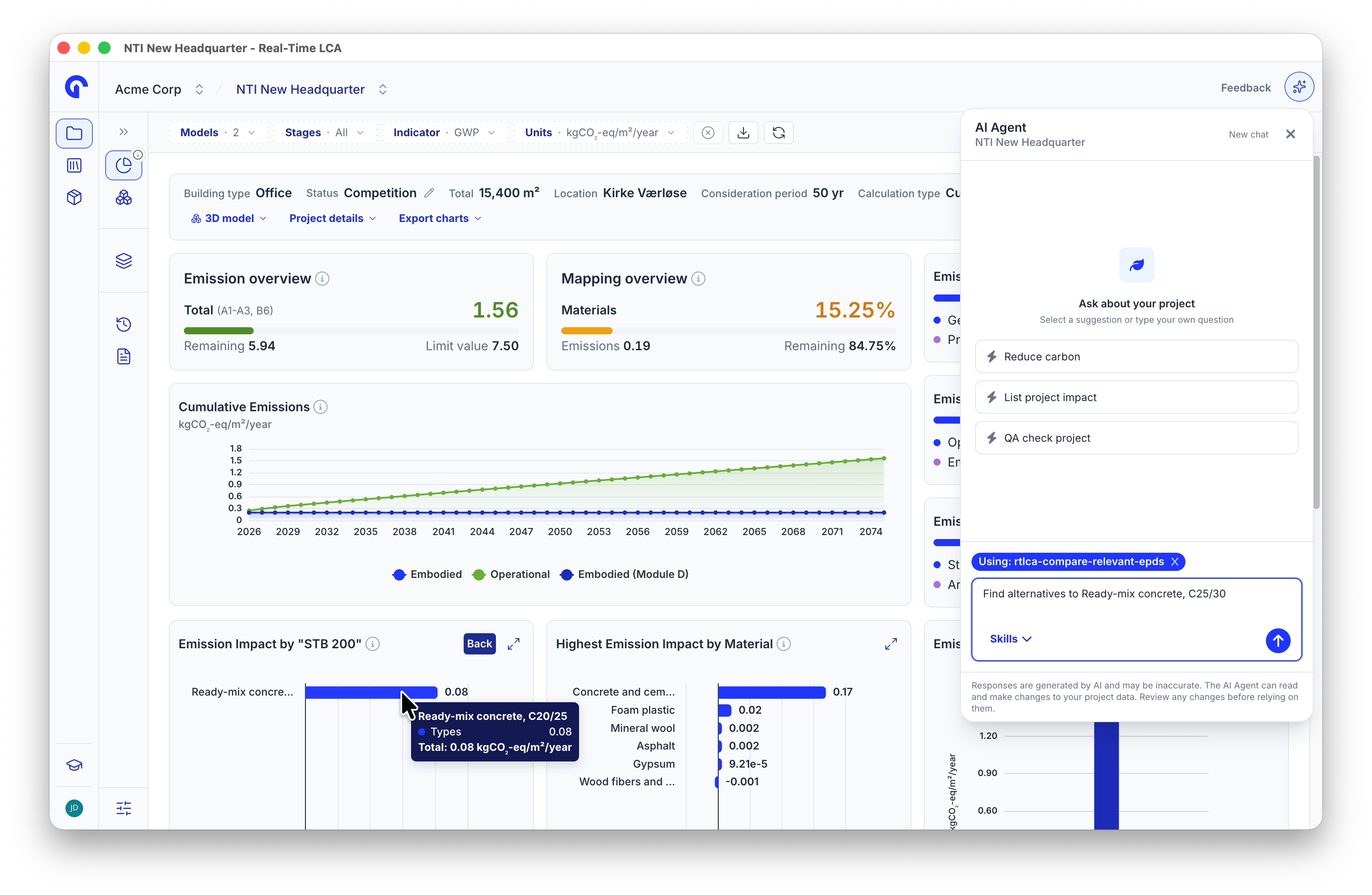The height and width of the screenshot is (895, 1372).
Task: Remove the rtlca-compare-relevant-epds skill tag
Action: tap(1174, 562)
